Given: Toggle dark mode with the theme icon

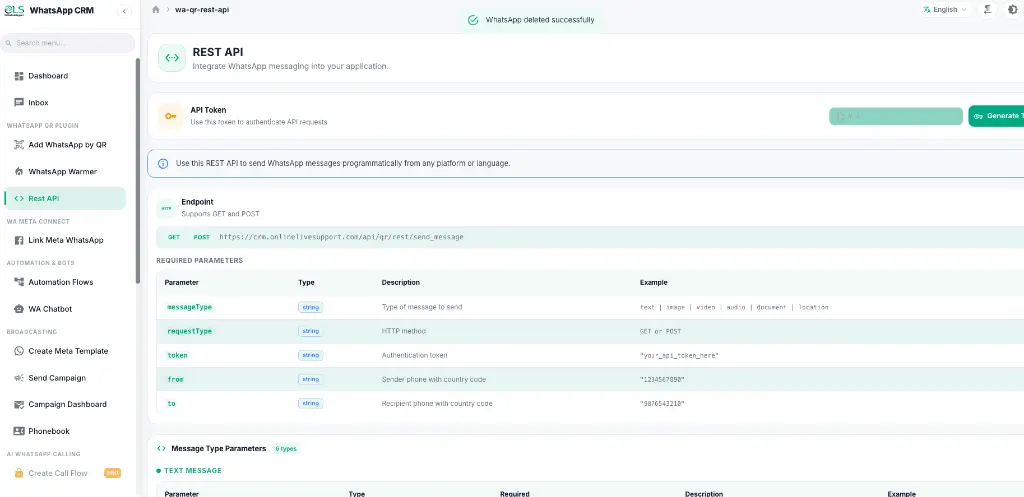Looking at the screenshot, I should point(1013,10).
